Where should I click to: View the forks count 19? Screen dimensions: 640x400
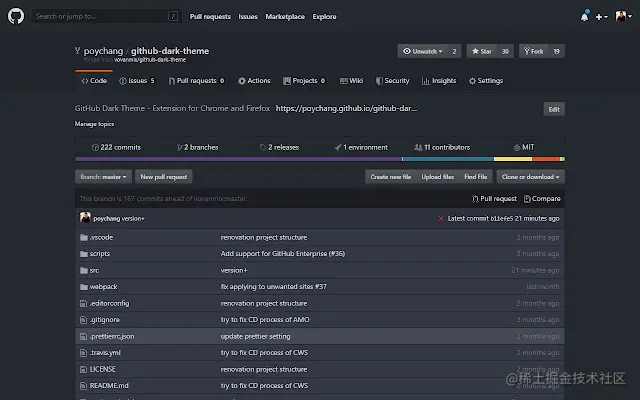[x=556, y=51]
